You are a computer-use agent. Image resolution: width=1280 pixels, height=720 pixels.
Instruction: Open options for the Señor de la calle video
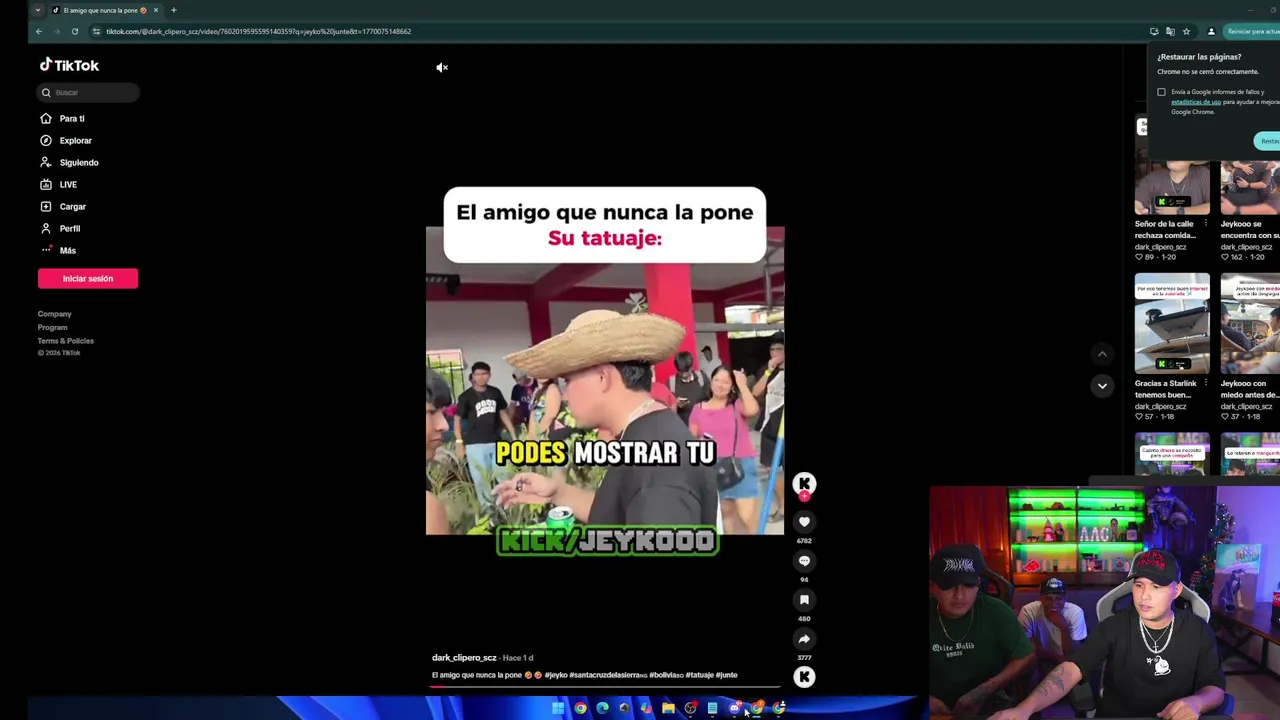coord(1205,224)
